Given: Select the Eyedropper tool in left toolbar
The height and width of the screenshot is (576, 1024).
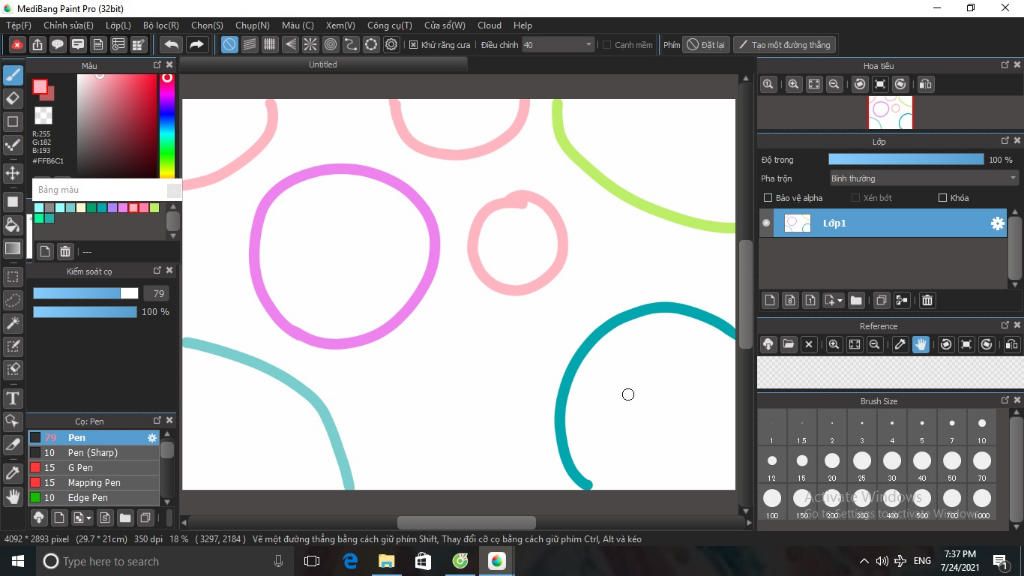Looking at the screenshot, I should [x=12, y=473].
